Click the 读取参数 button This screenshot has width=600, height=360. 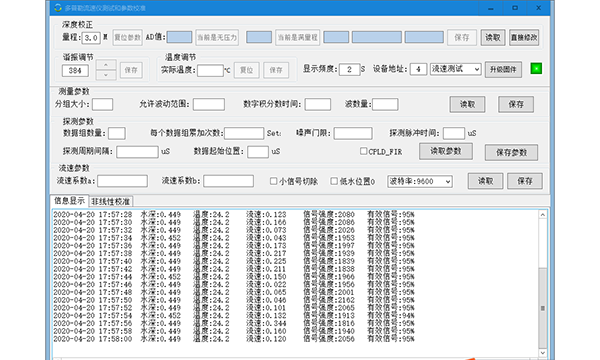[x=446, y=151]
